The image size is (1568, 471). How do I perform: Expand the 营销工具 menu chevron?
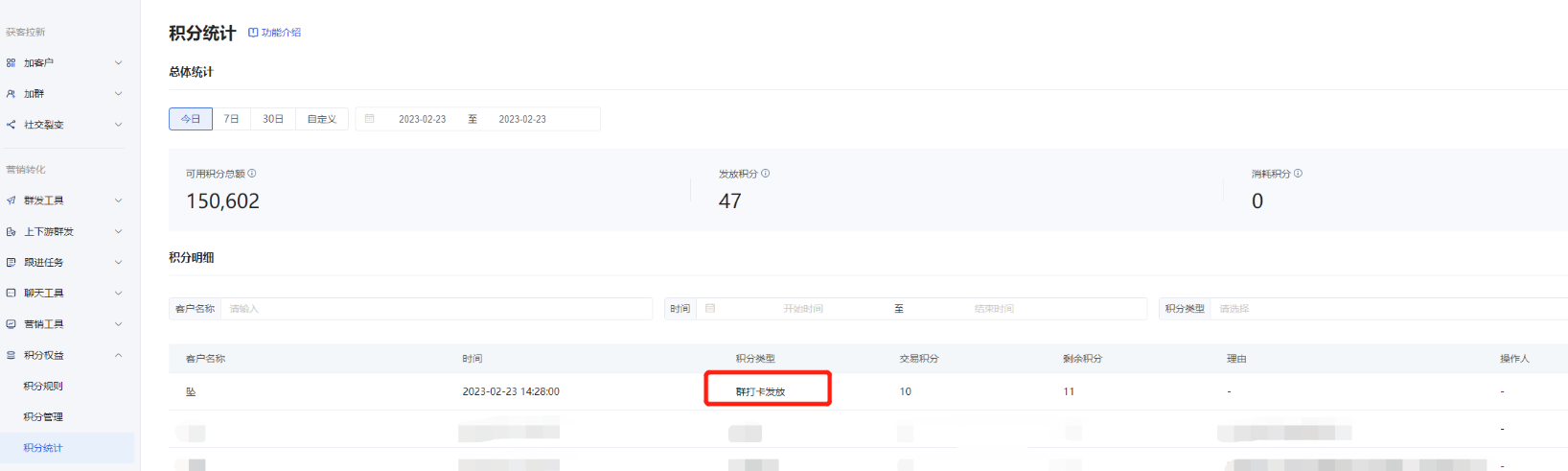(x=118, y=324)
